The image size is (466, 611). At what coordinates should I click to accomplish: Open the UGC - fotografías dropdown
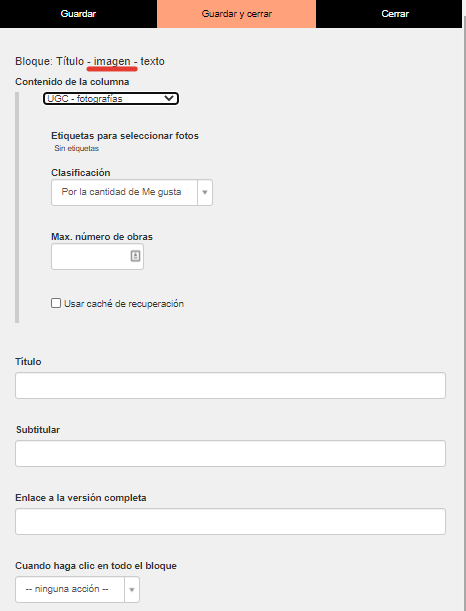pyautogui.click(x=111, y=99)
